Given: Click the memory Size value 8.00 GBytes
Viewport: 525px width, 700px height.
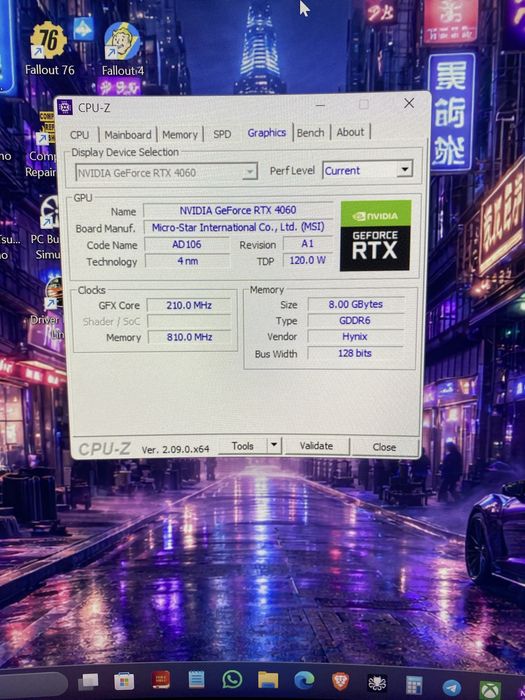Looking at the screenshot, I should click(x=356, y=304).
